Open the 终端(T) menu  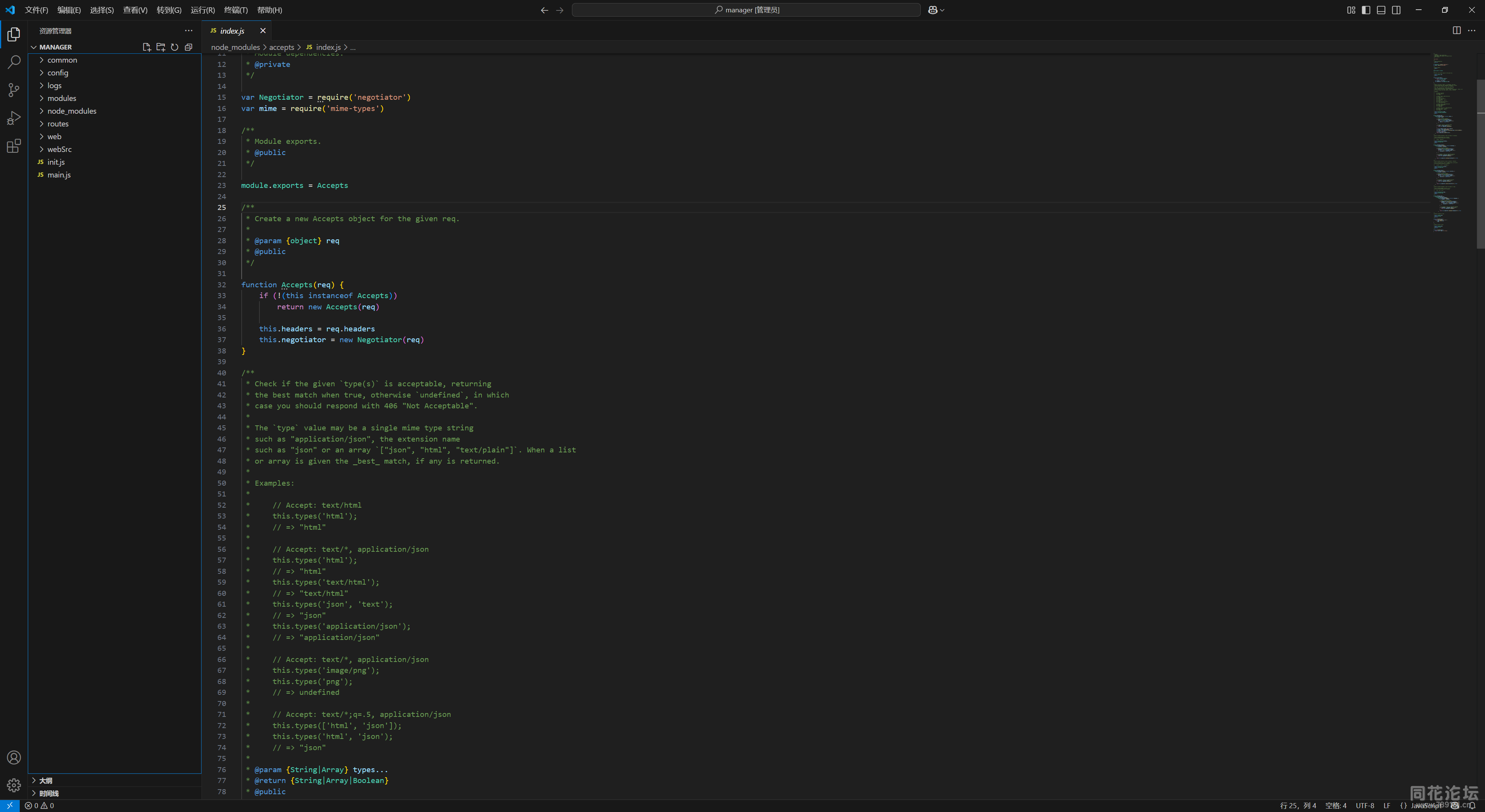tap(236, 10)
